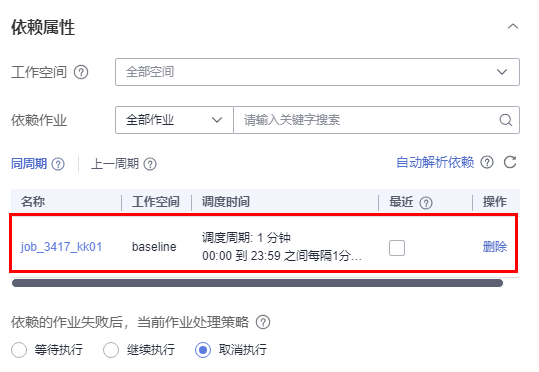Screen dimensions: 539x372
Task: Collapse the 依赖属性 section chevron
Action: (x=513, y=26)
